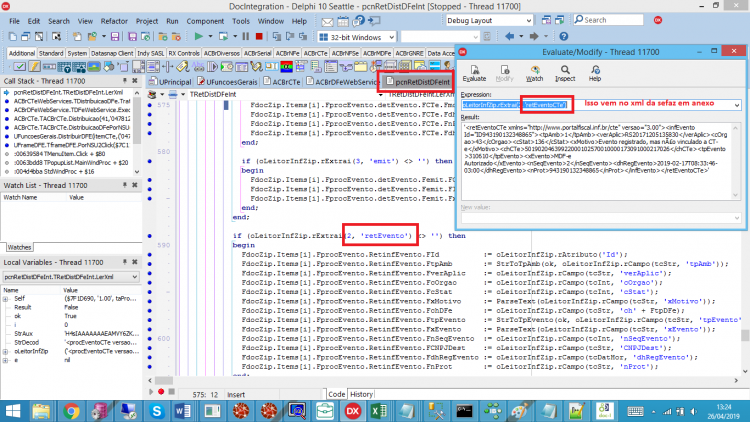Open the 32-bit Windows platform dropdown

[x=357, y=37]
